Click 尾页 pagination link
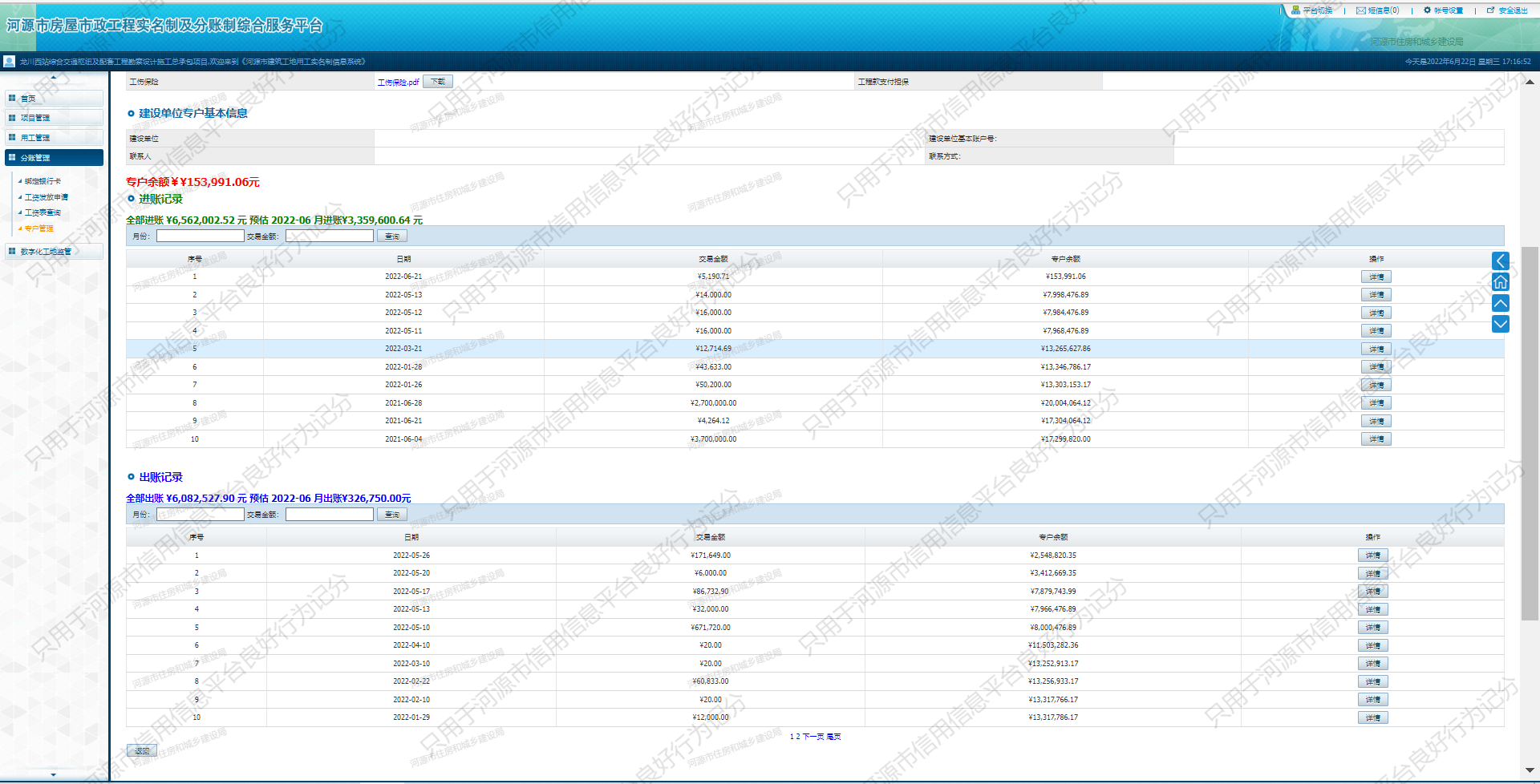This screenshot has width=1540, height=784. (833, 737)
